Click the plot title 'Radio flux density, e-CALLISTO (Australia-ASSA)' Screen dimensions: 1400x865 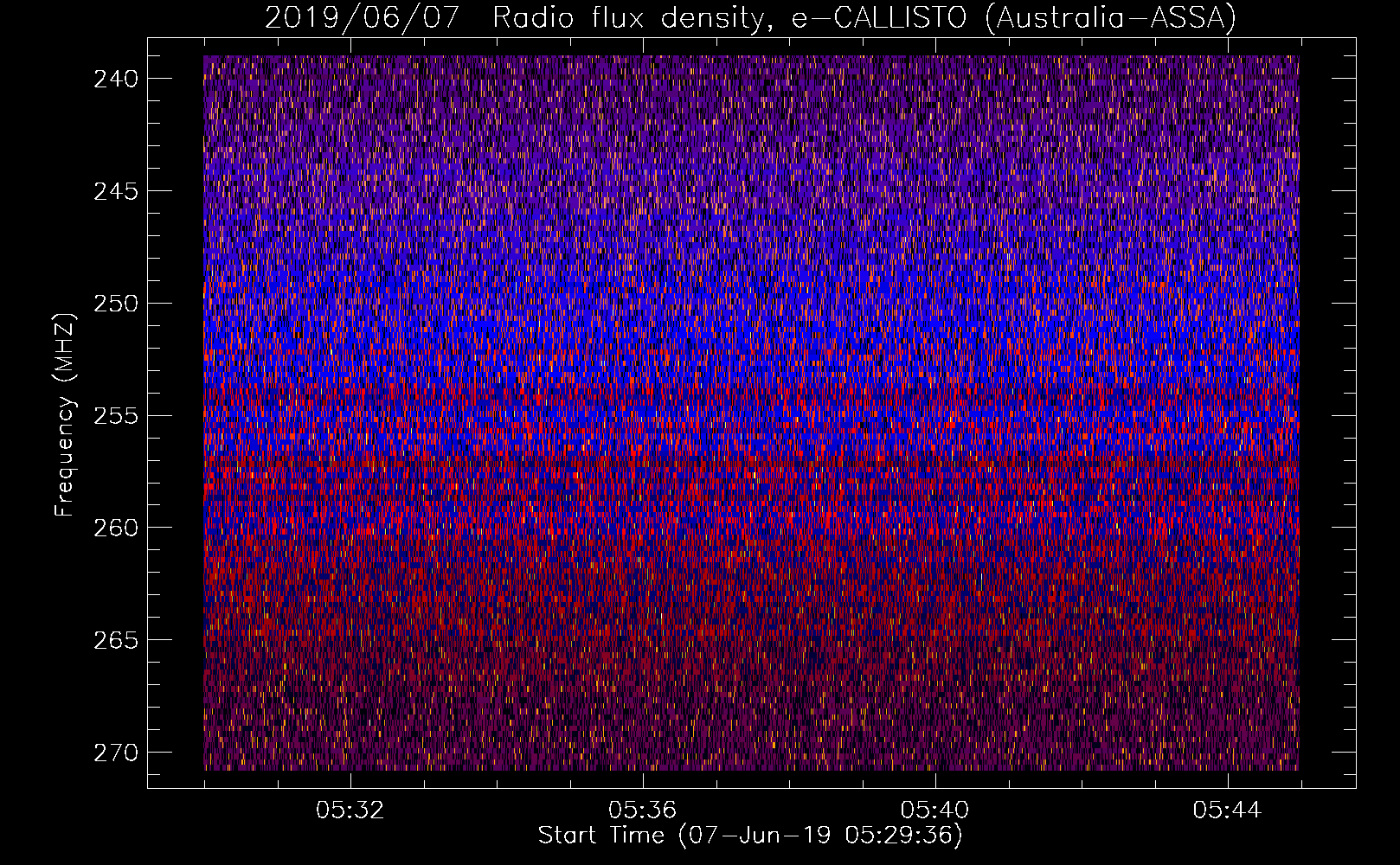point(864,17)
